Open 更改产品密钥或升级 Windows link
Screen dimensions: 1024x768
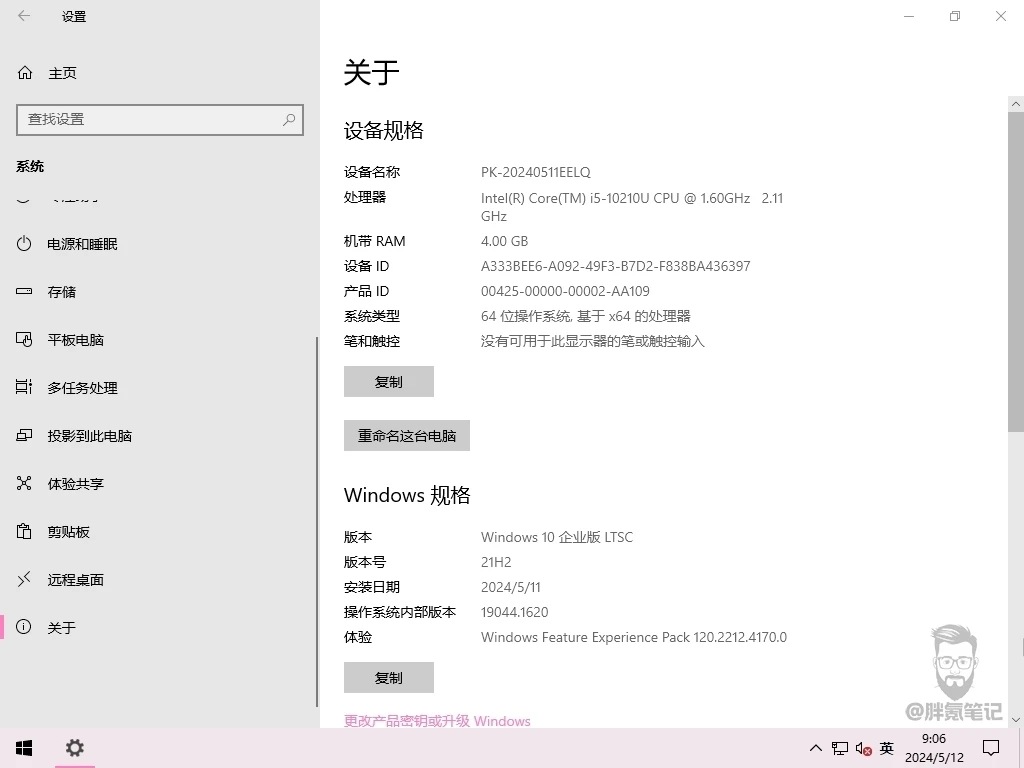tap(437, 721)
